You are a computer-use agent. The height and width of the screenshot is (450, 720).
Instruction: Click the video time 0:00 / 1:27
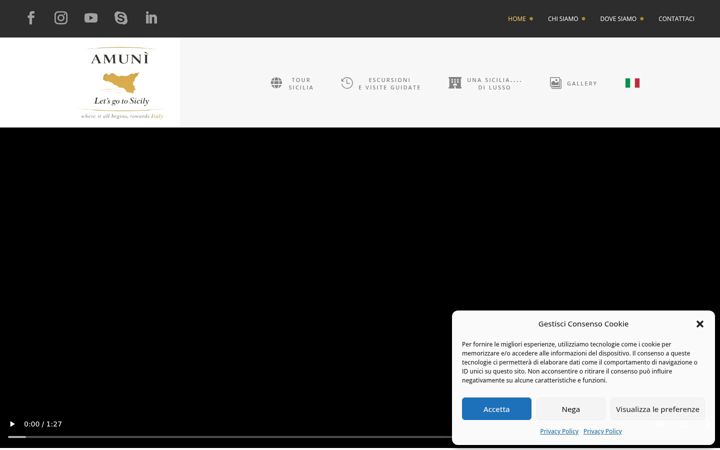[x=43, y=424]
